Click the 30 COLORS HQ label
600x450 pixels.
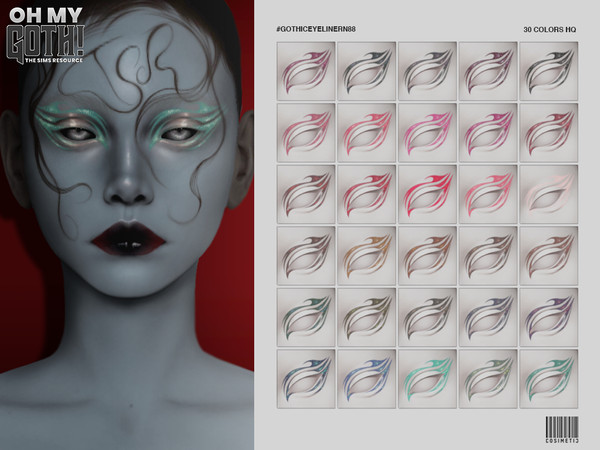(x=549, y=30)
